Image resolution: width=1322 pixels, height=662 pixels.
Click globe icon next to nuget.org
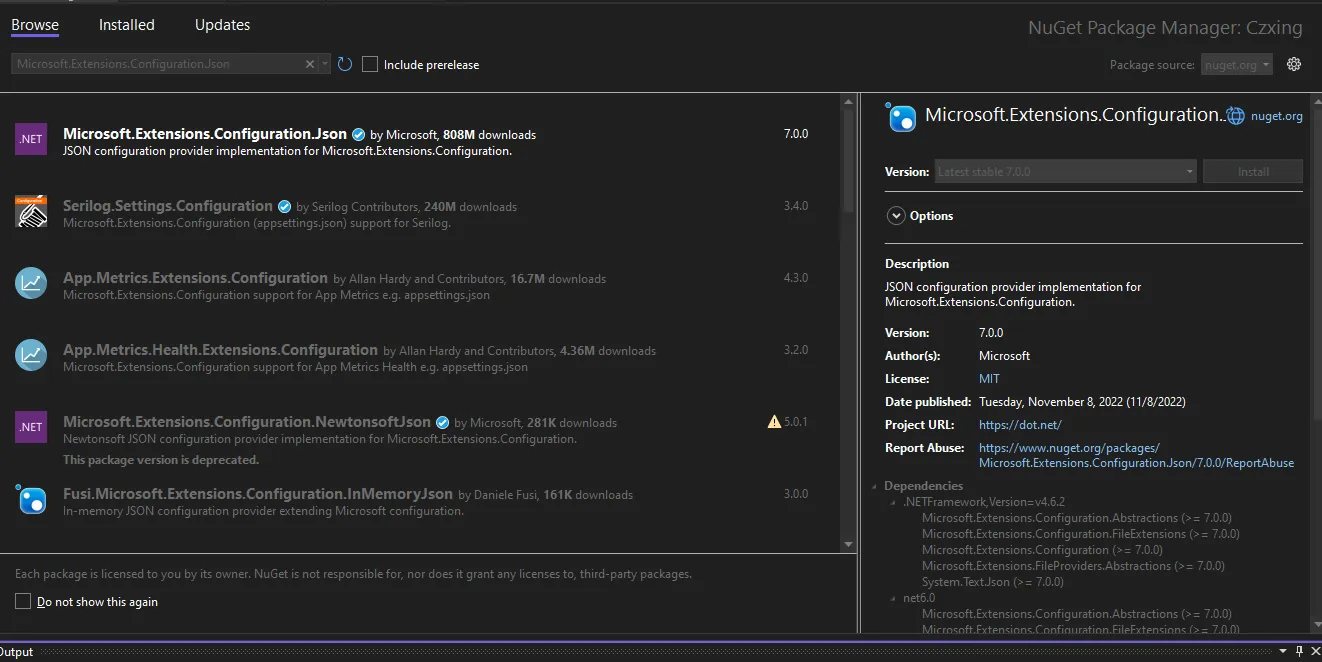[x=1236, y=116]
